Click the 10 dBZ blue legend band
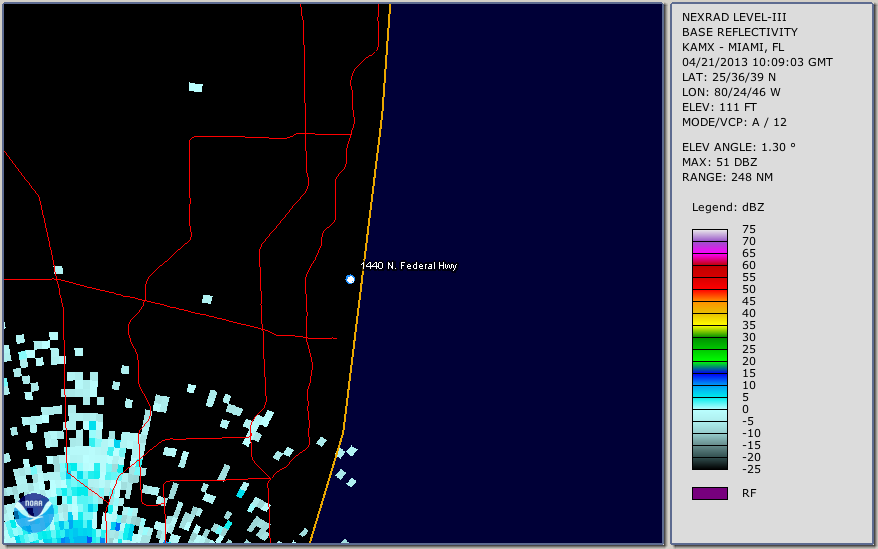This screenshot has height=549, width=878. (709, 379)
